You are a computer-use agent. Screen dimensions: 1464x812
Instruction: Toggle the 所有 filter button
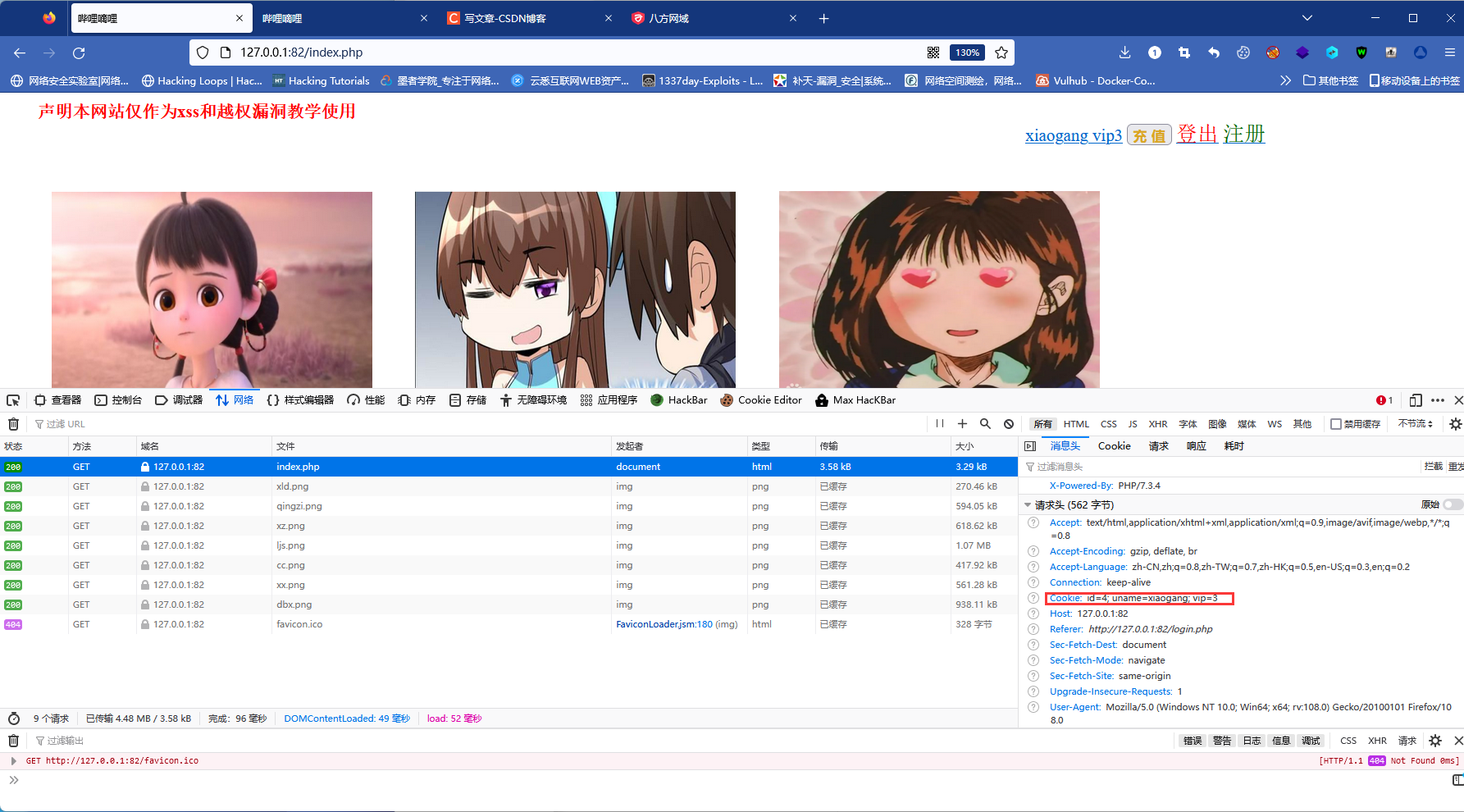click(1042, 424)
